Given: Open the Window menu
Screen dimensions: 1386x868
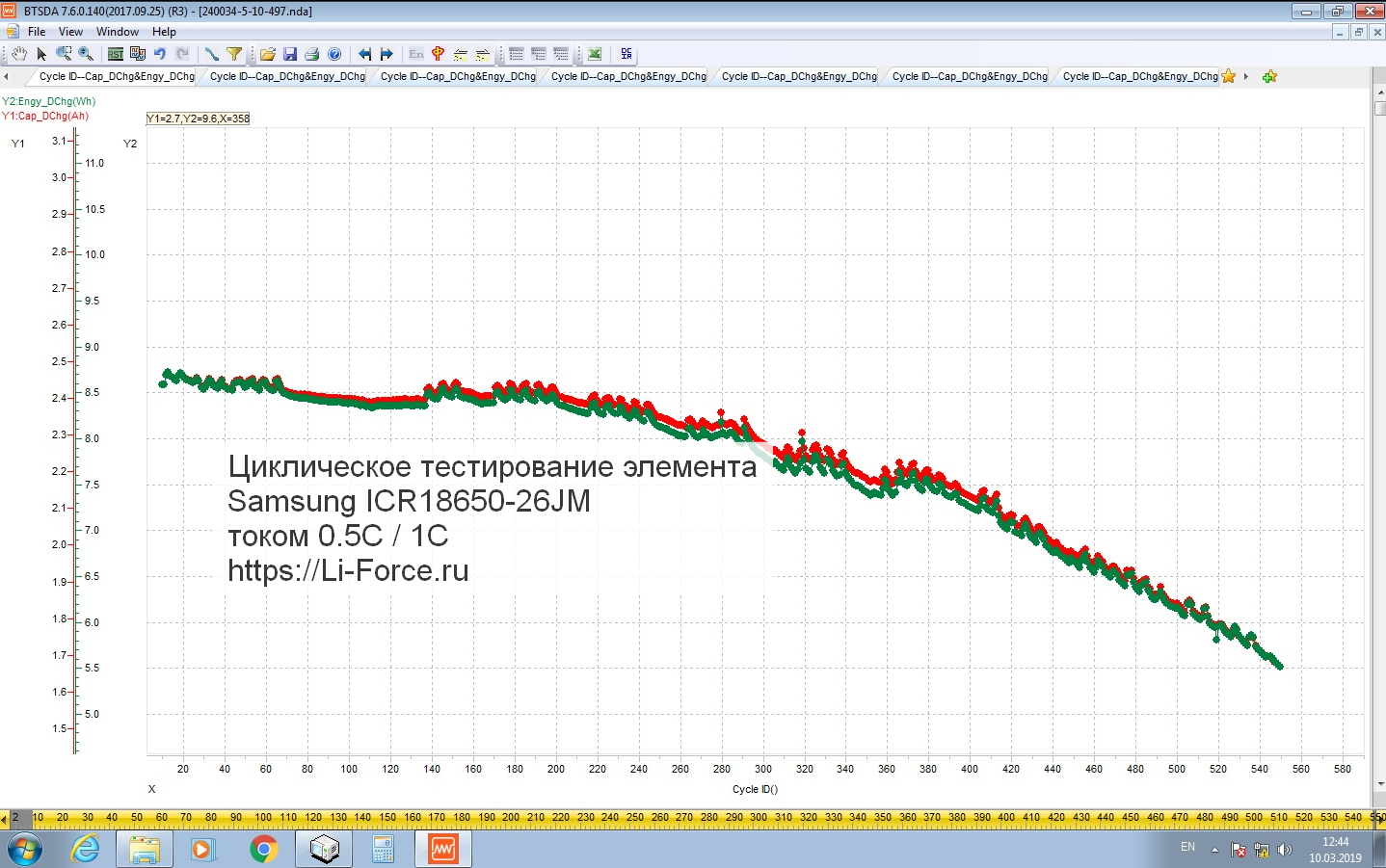Looking at the screenshot, I should 117,32.
